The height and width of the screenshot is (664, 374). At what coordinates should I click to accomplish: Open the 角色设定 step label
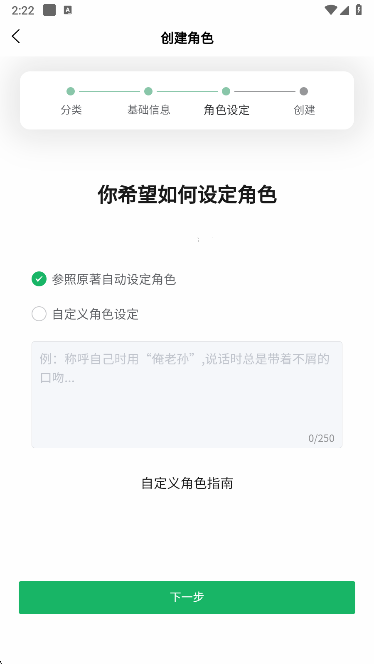[x=227, y=110]
